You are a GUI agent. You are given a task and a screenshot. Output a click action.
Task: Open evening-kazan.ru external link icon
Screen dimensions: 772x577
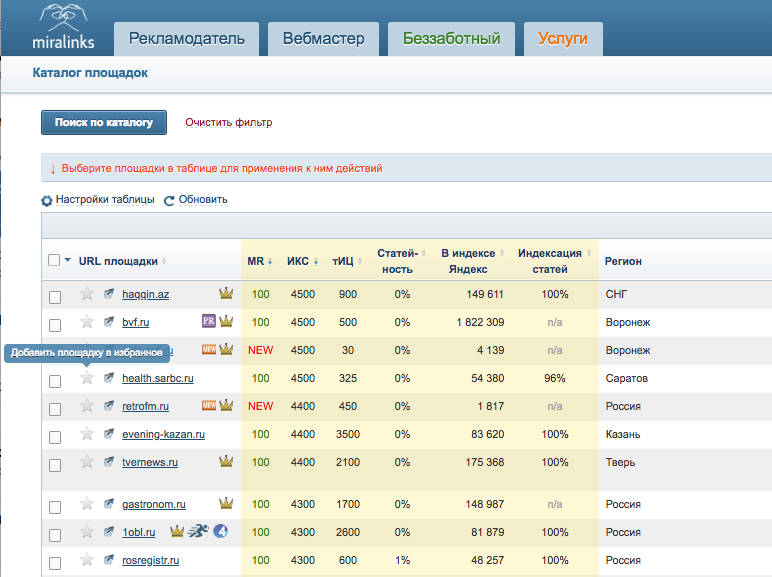pyautogui.click(x=109, y=434)
